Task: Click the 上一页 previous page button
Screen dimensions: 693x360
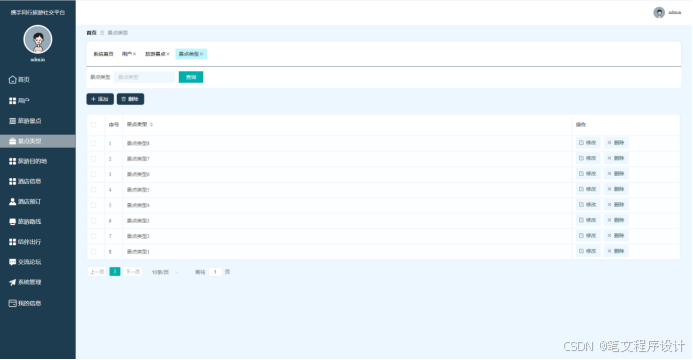Action: tap(97, 272)
